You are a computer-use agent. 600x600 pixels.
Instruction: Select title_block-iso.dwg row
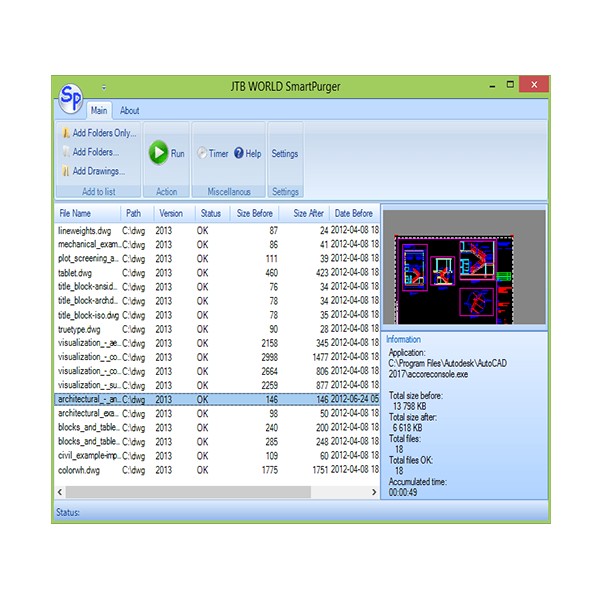(217, 315)
